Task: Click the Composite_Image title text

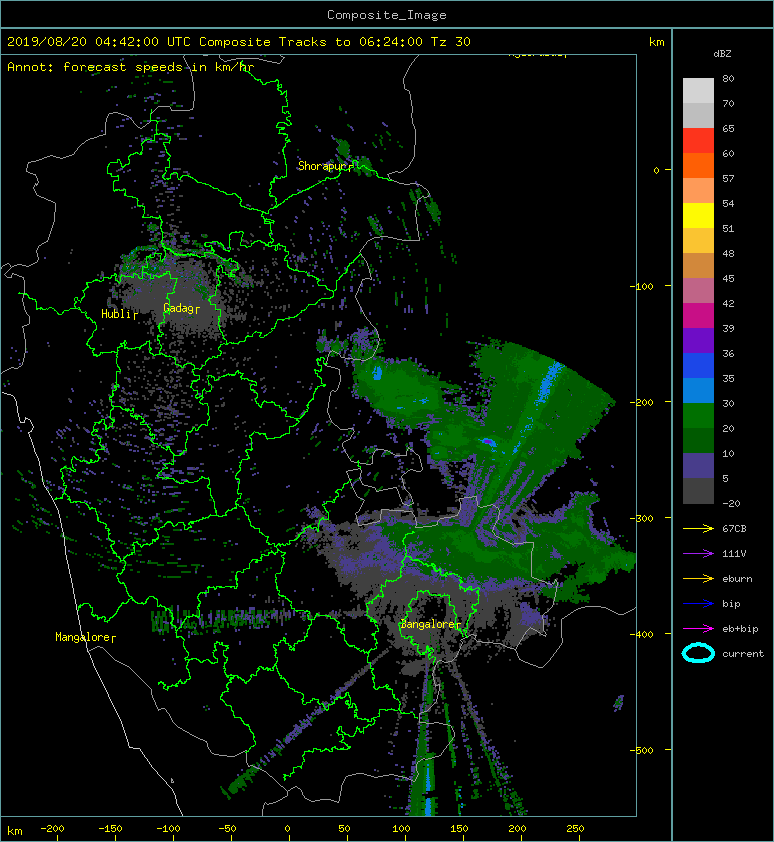Action: tap(387, 15)
